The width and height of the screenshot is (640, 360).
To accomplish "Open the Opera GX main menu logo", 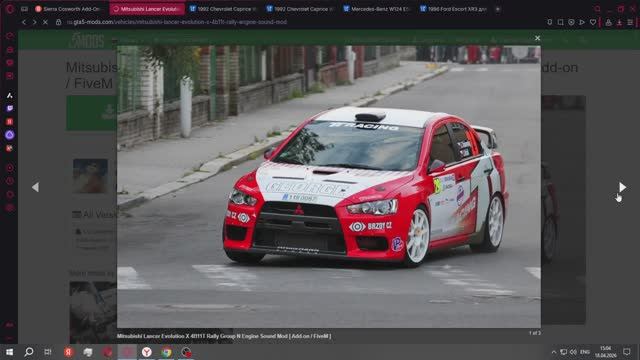I will pos(10,9).
